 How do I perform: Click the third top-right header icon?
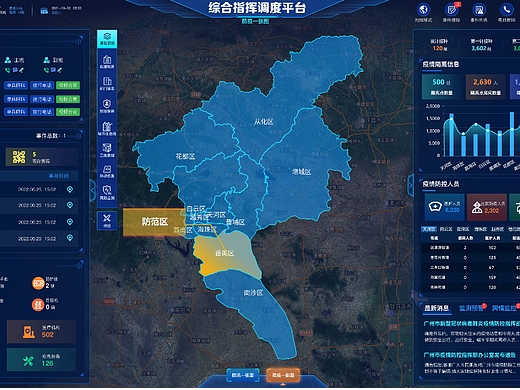(479, 10)
